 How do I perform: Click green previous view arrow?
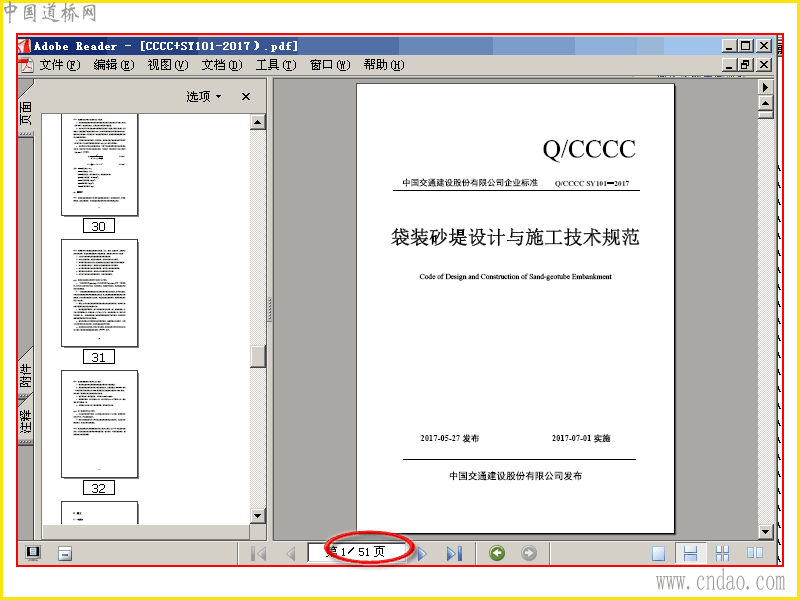497,553
